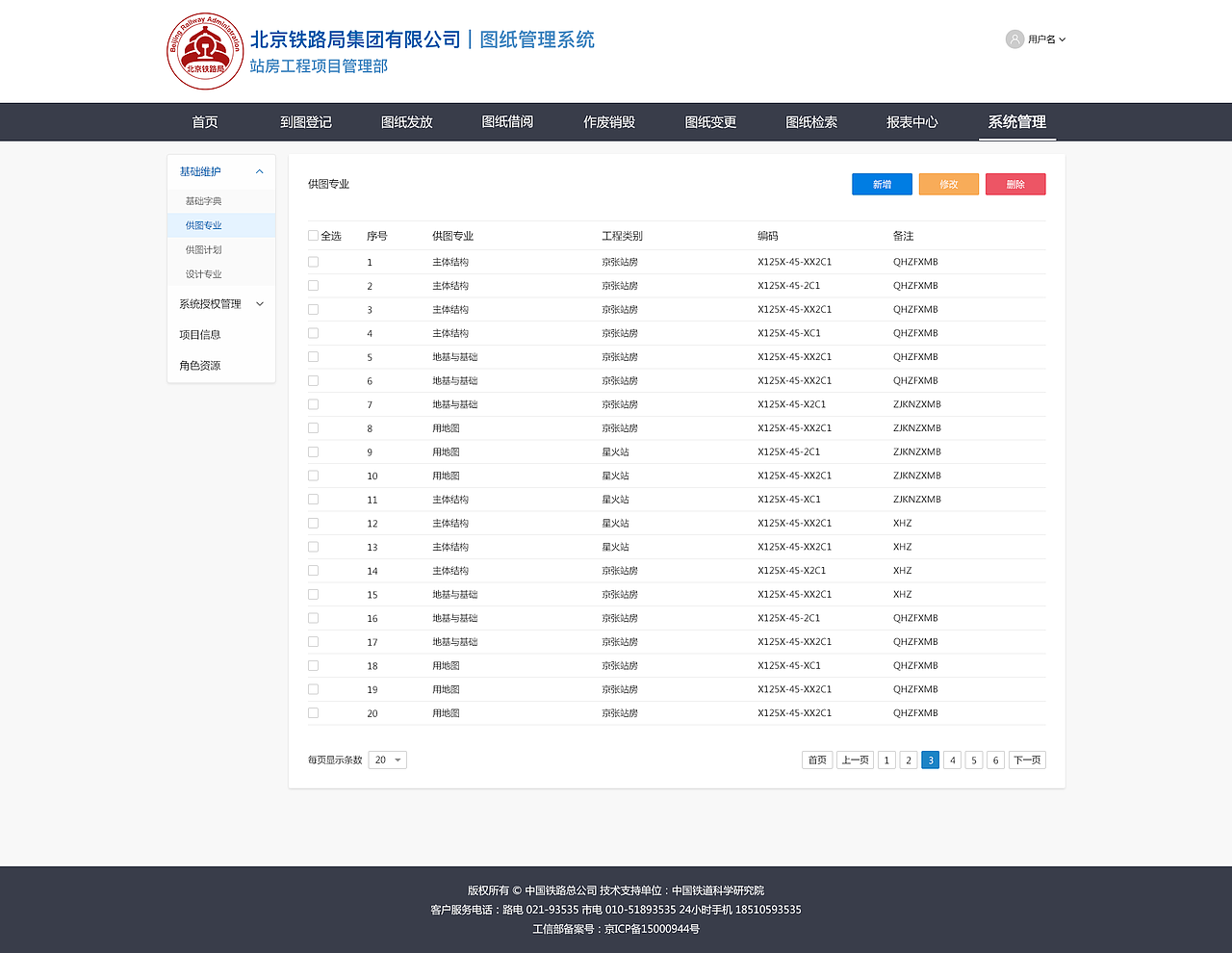Image resolution: width=1232 pixels, height=953 pixels.
Task: Switch to the 首页 navigation tab
Action: (x=203, y=121)
